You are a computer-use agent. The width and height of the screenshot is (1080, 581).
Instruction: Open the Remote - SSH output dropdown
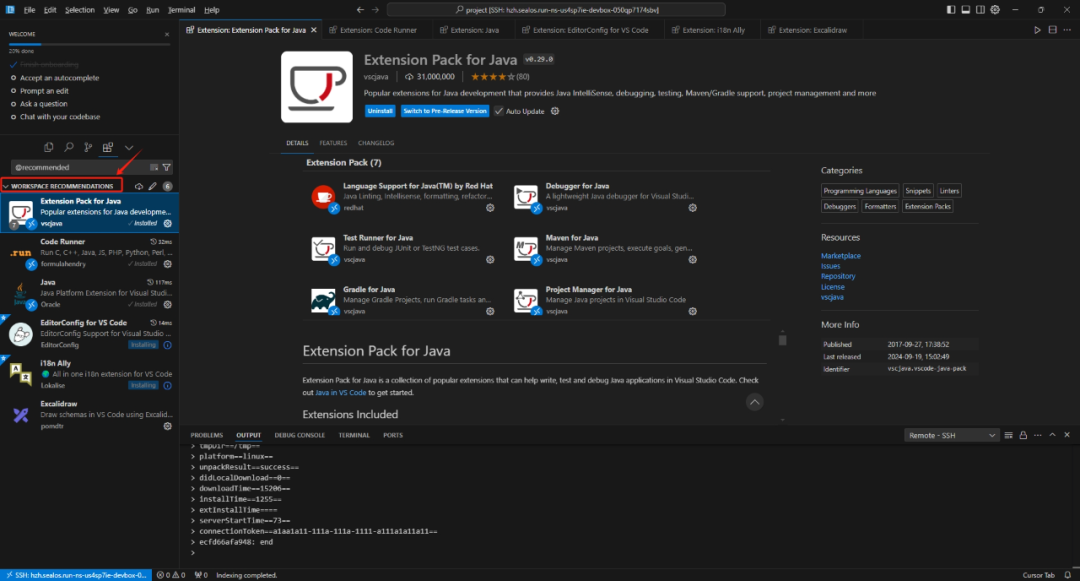[950, 435]
